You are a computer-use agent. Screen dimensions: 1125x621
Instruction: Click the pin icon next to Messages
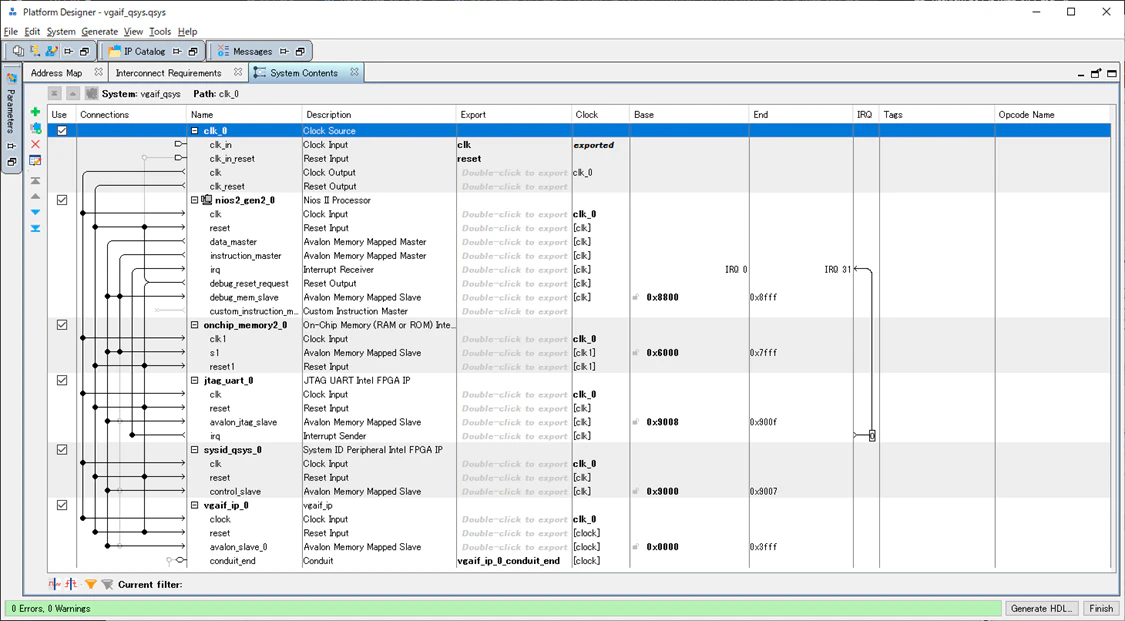coord(284,51)
